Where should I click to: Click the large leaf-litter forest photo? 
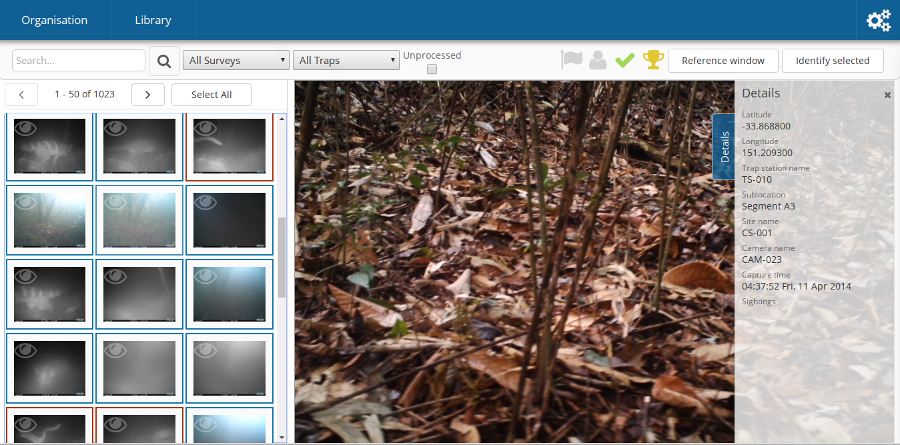tap(514, 261)
